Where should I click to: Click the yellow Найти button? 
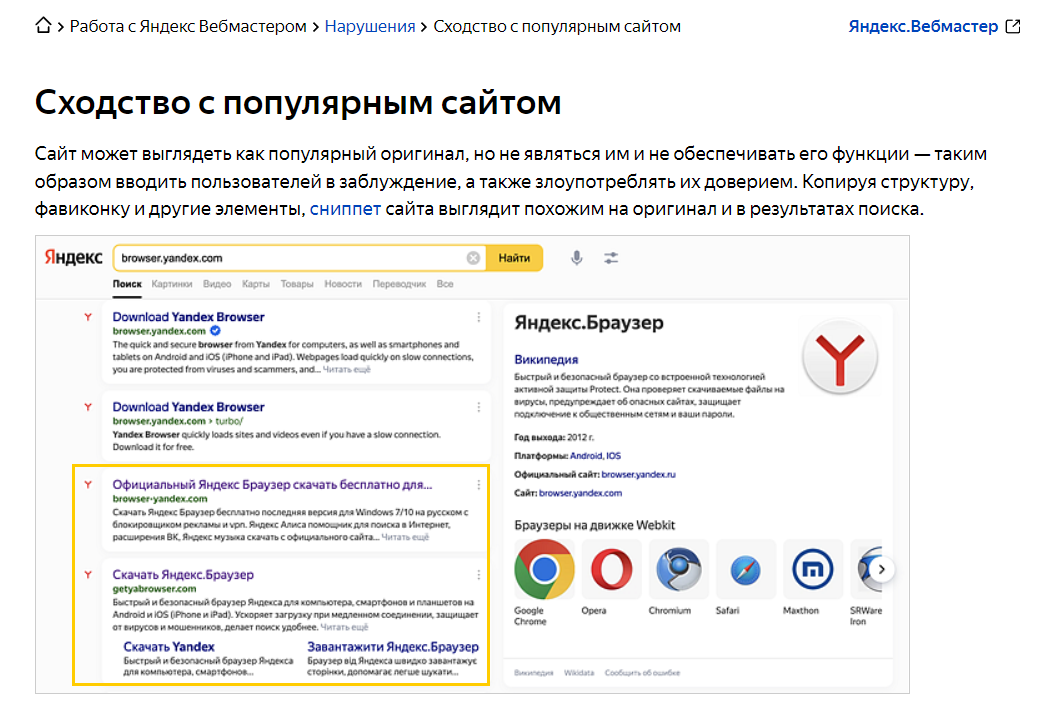click(x=514, y=258)
